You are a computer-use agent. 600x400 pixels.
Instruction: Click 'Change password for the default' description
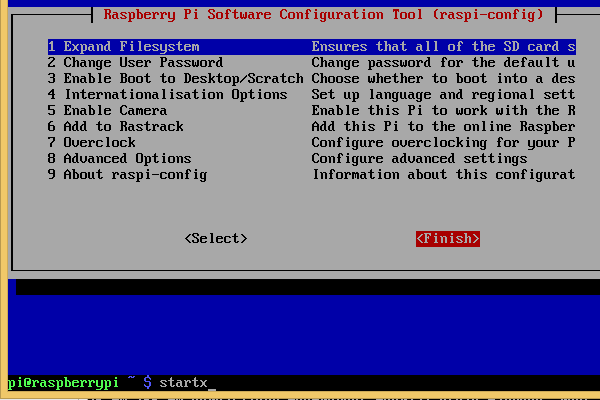pyautogui.click(x=435, y=63)
